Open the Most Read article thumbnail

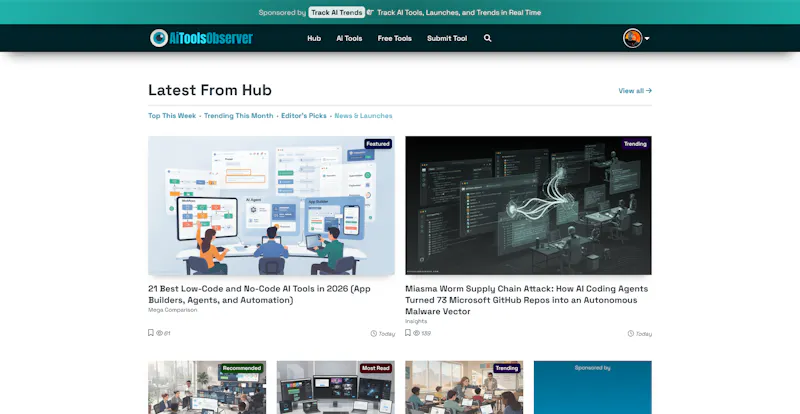click(x=336, y=387)
